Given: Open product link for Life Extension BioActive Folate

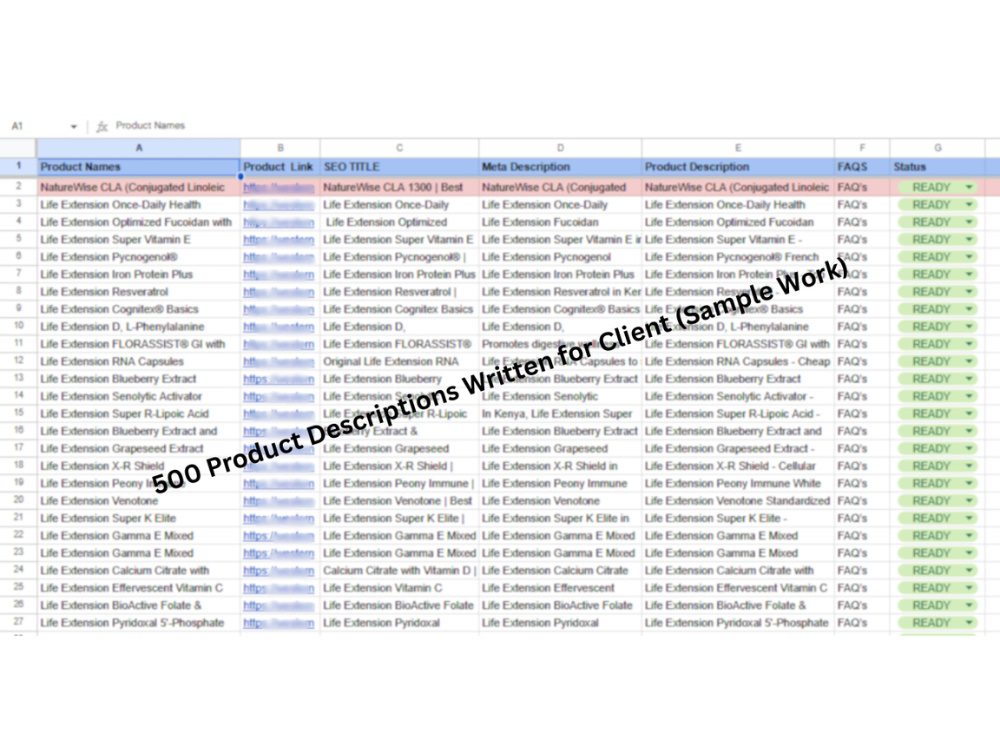Looking at the screenshot, I should 279,605.
